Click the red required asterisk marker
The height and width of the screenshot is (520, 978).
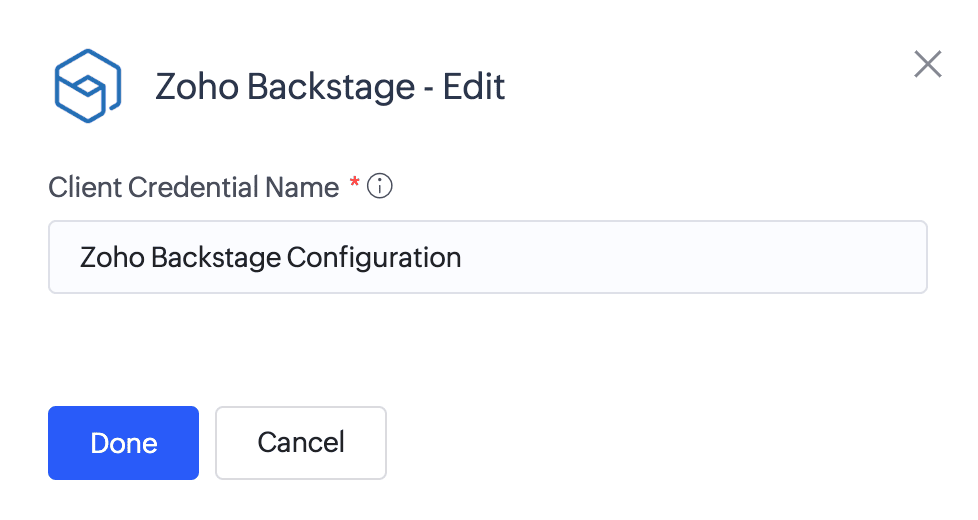354,184
